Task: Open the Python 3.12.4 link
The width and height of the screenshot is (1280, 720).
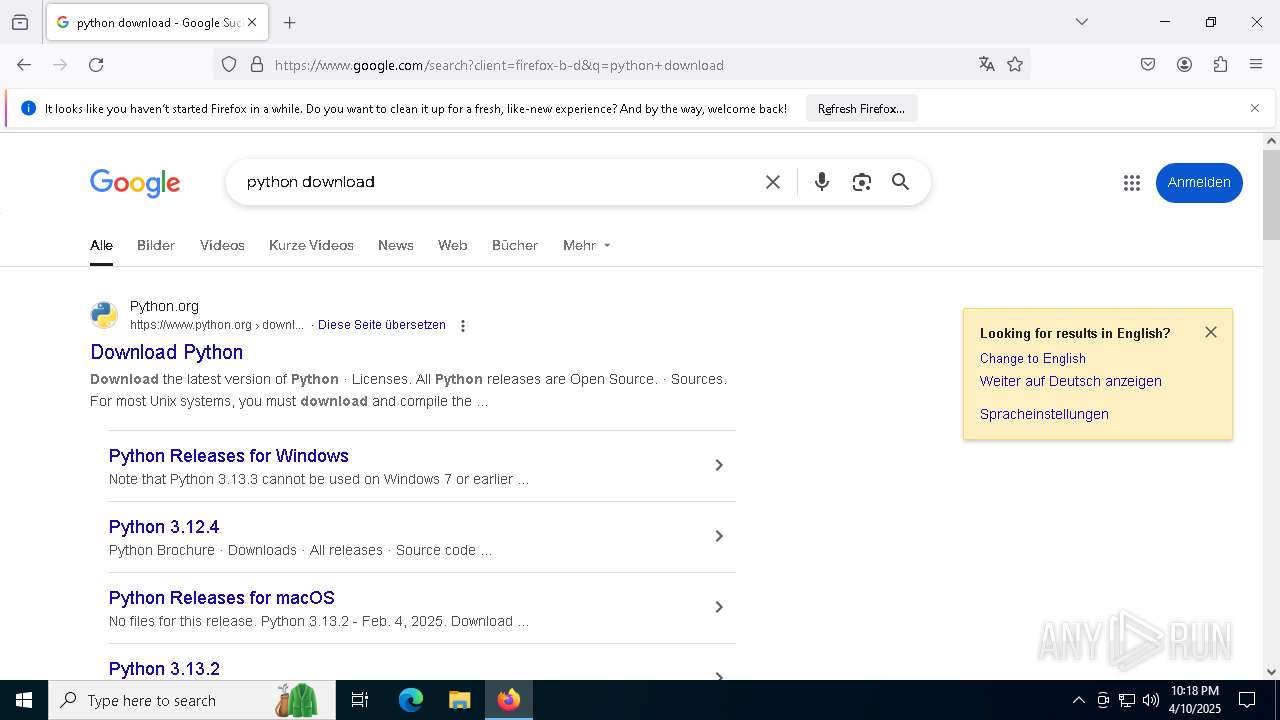Action: (x=164, y=527)
